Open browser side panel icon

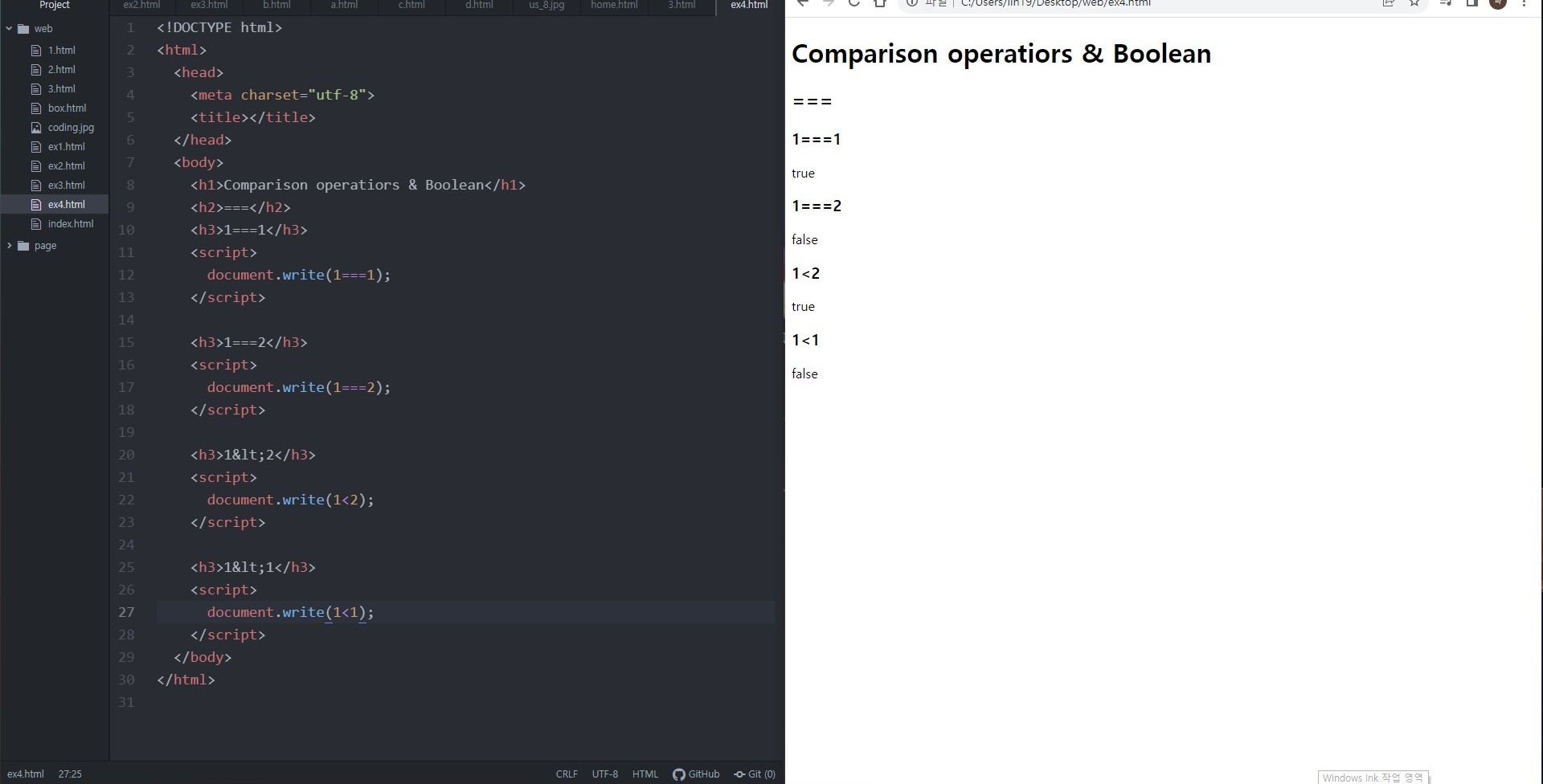click(1471, 3)
